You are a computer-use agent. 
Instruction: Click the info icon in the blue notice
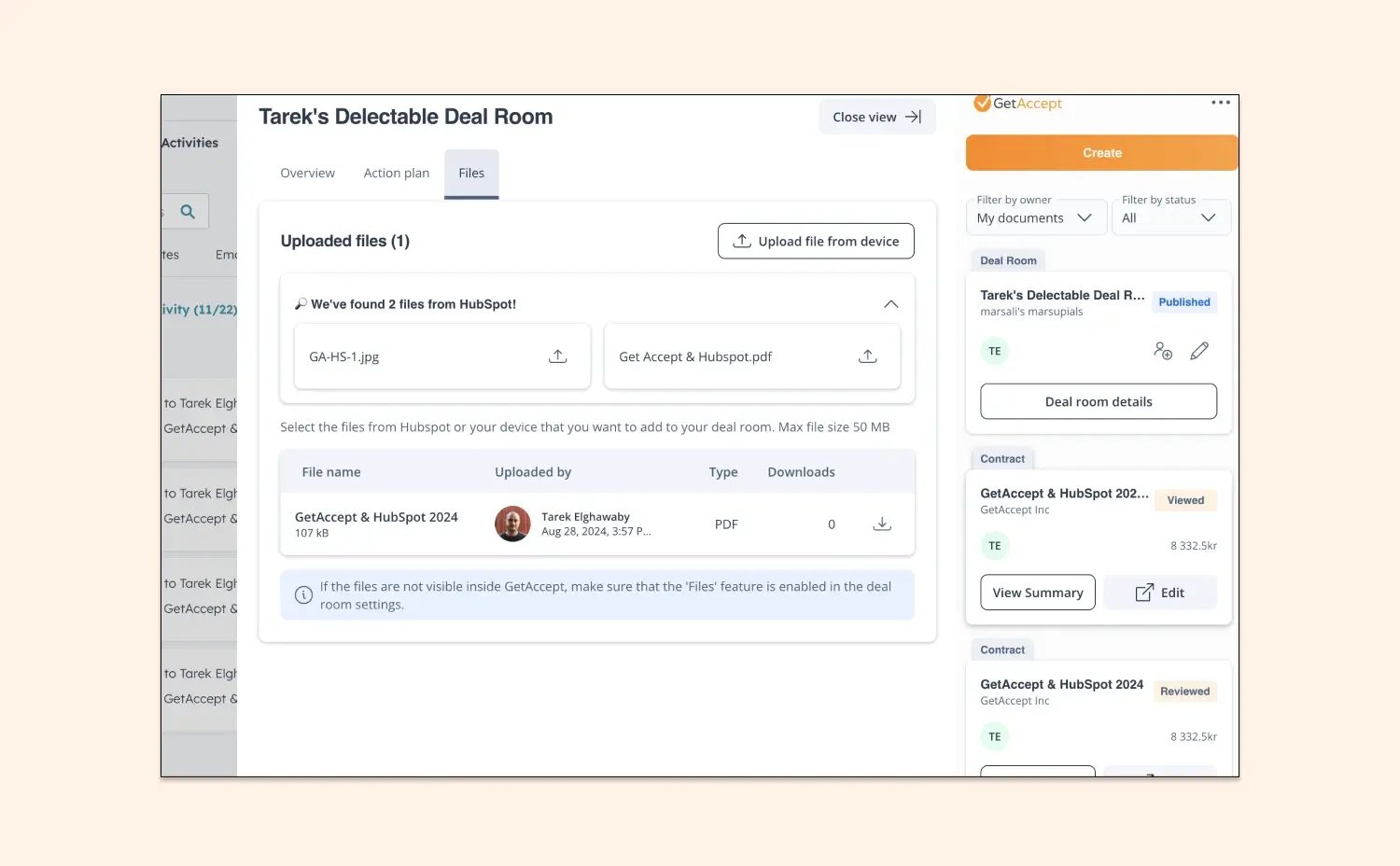pos(303,595)
